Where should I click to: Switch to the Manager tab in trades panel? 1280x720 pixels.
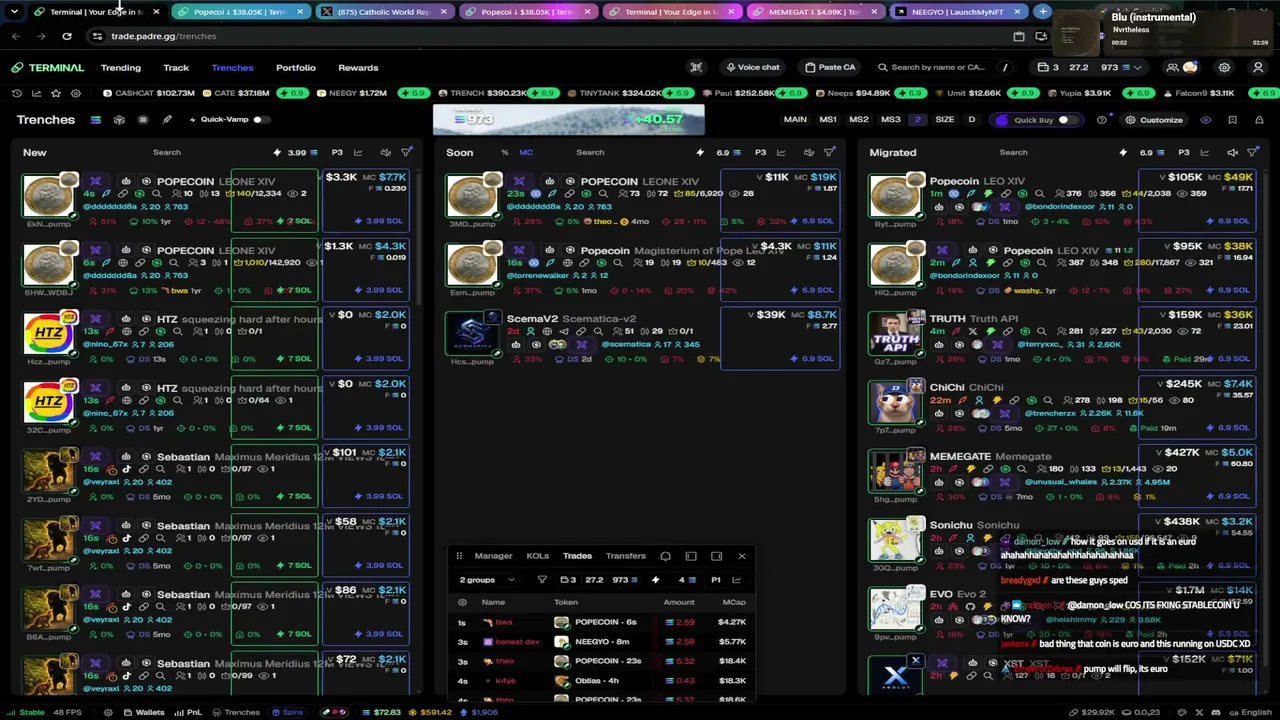pos(493,556)
